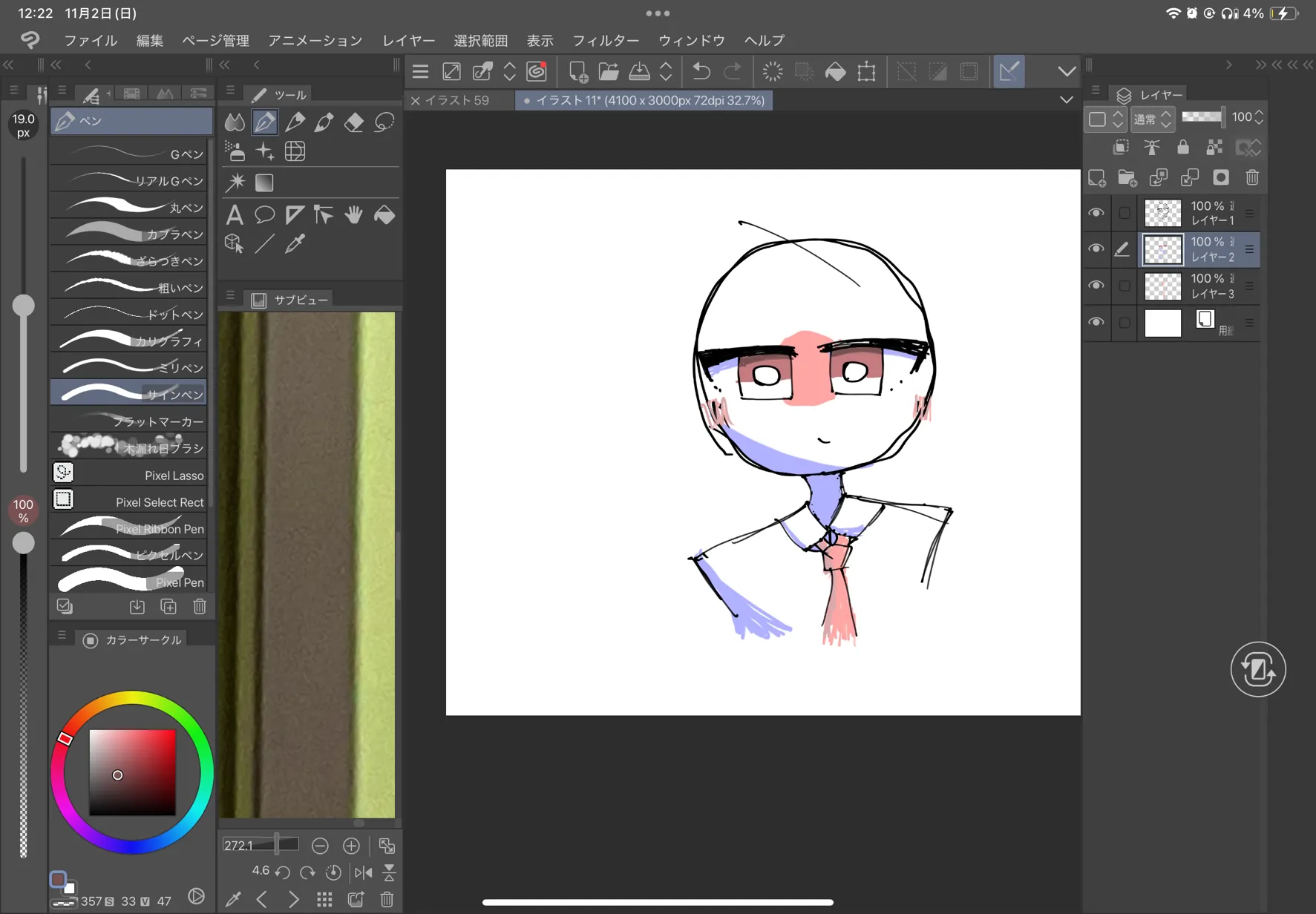1316x914 pixels.
Task: Select the Pixel Select Rect sub tool
Action: click(x=129, y=502)
